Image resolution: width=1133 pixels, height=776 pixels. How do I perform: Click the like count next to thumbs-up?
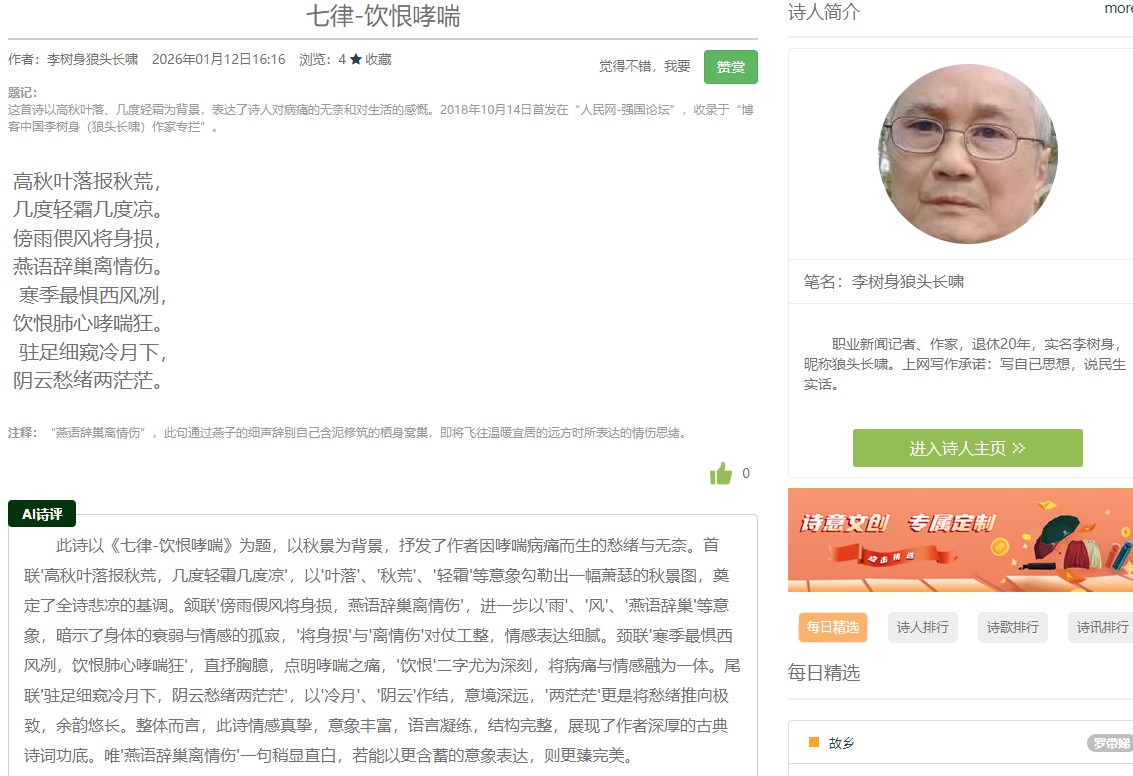(x=746, y=474)
